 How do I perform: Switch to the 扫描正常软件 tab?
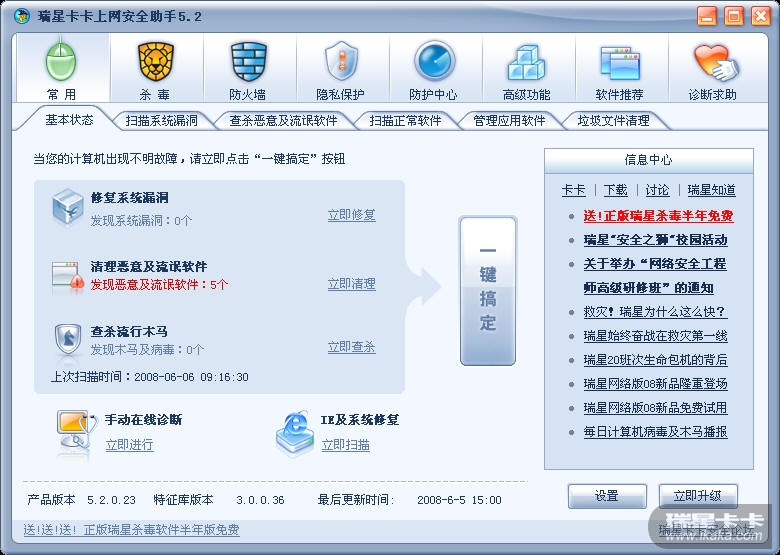click(x=405, y=121)
